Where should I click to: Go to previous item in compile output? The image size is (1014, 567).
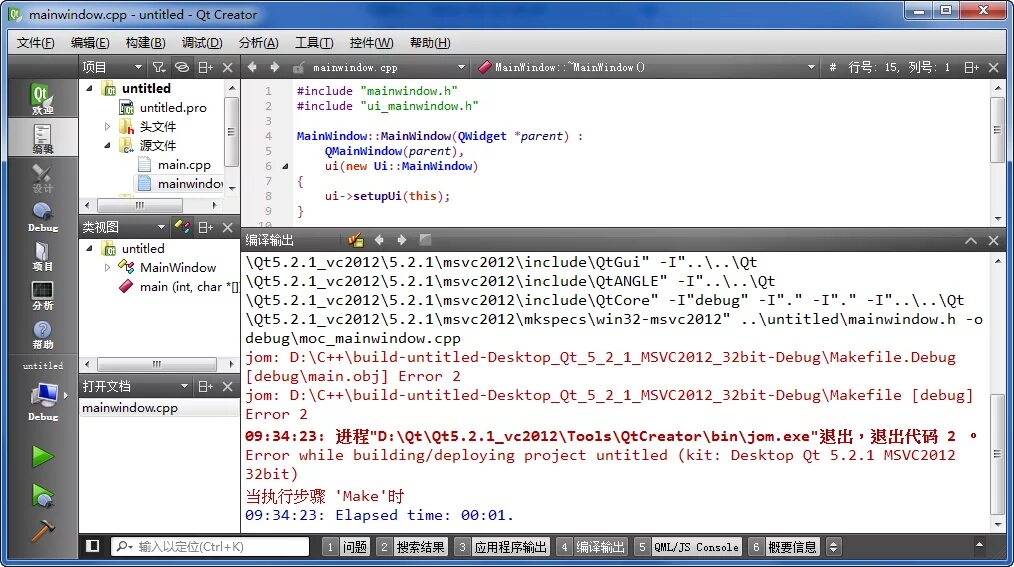pos(379,240)
